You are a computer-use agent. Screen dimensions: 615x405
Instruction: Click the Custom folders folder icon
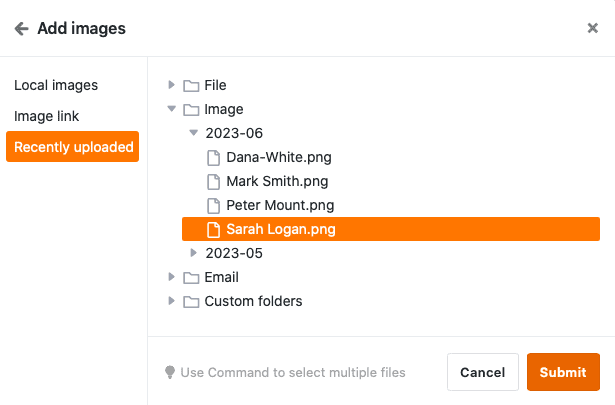191,301
